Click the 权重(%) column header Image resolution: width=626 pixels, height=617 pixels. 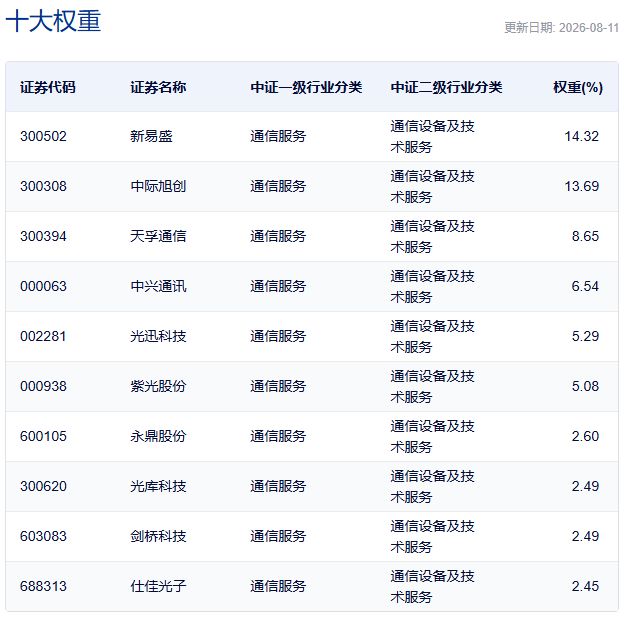[578, 87]
